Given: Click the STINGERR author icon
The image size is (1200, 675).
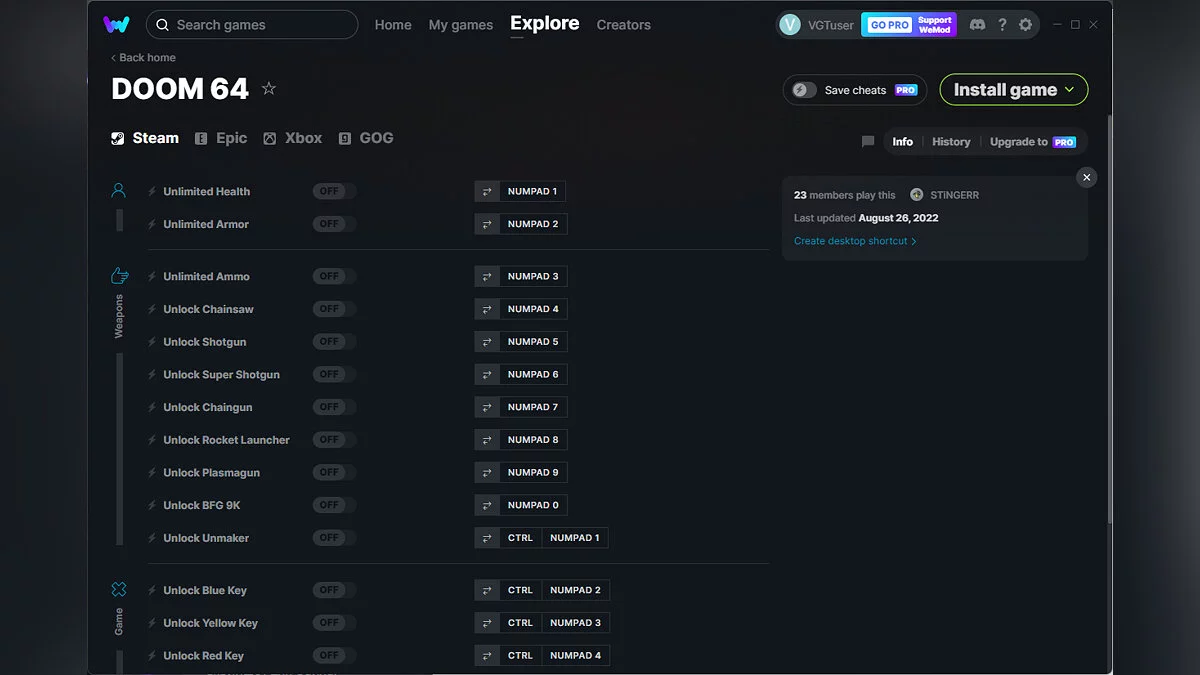Looking at the screenshot, I should click(x=917, y=195).
